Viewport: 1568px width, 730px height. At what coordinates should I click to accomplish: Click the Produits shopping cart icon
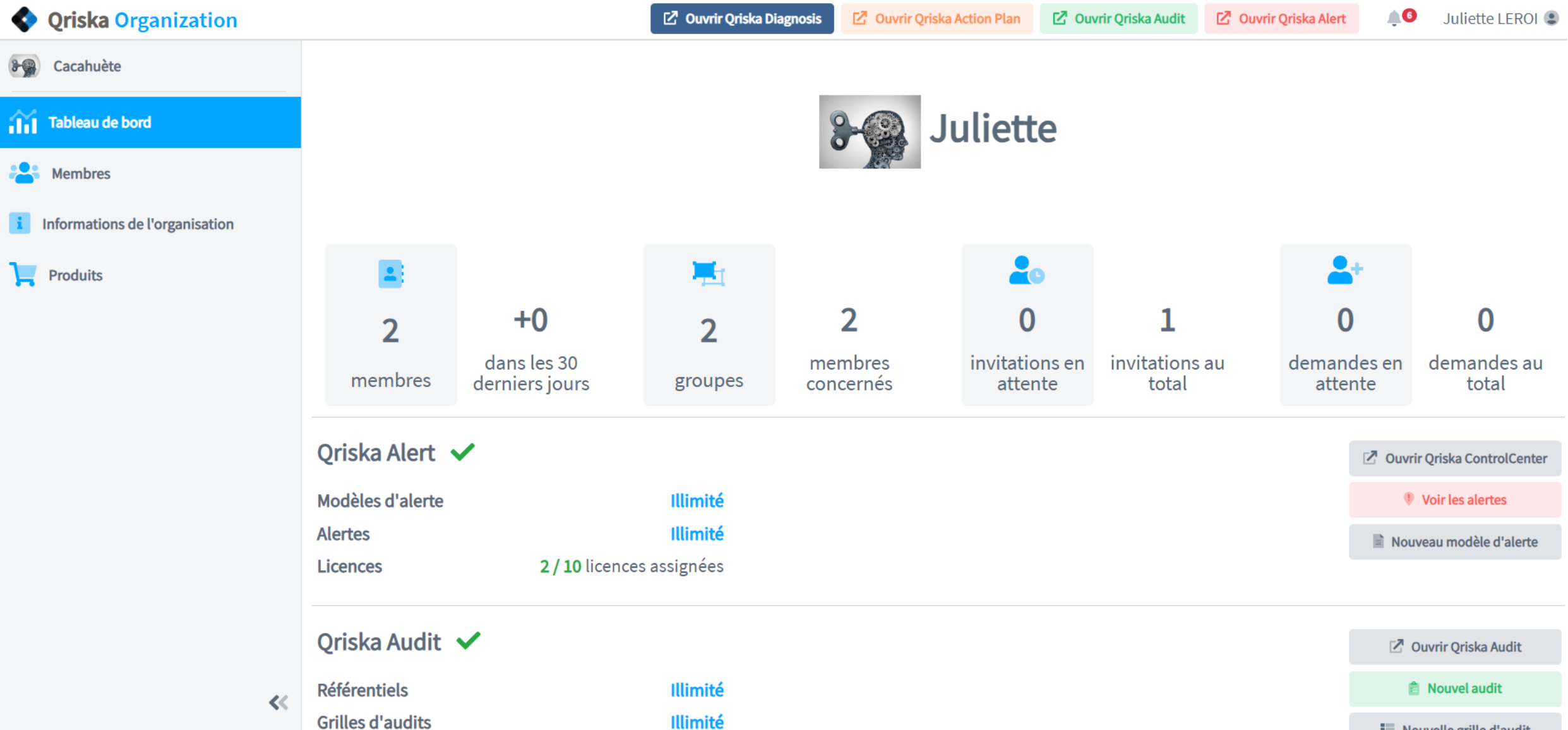pos(23,275)
